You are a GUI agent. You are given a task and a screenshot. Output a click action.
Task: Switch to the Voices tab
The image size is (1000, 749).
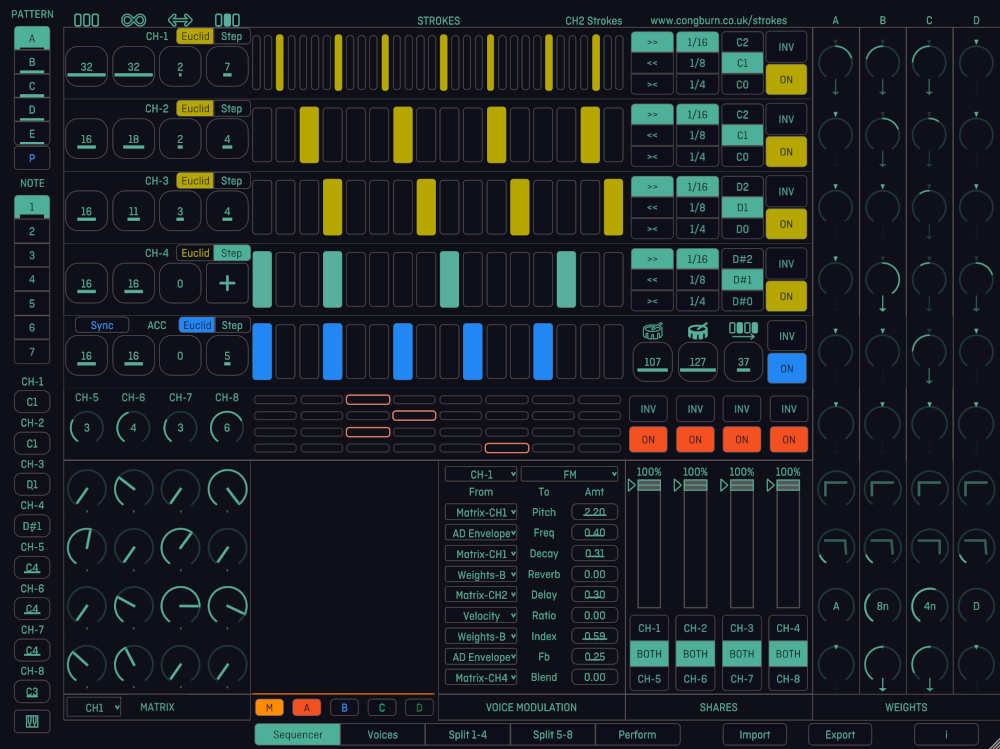click(382, 734)
